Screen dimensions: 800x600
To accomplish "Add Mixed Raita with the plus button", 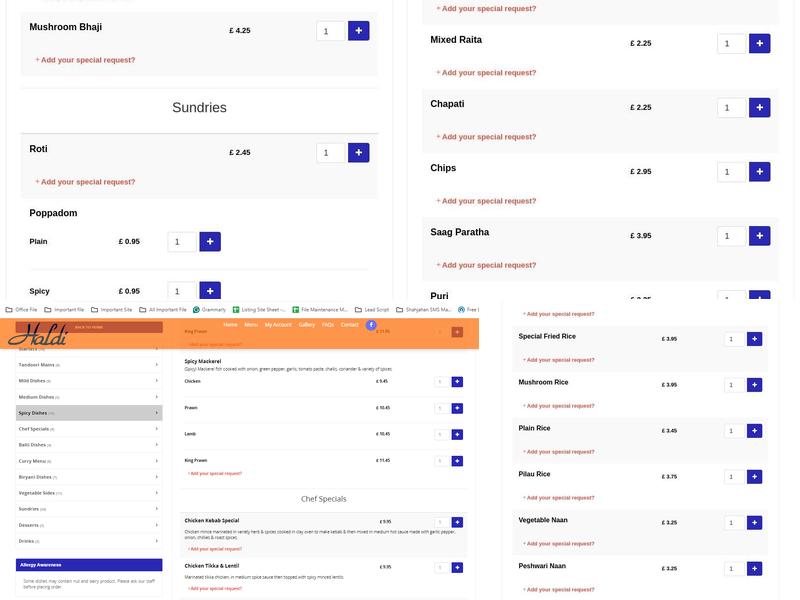I will tap(759, 44).
